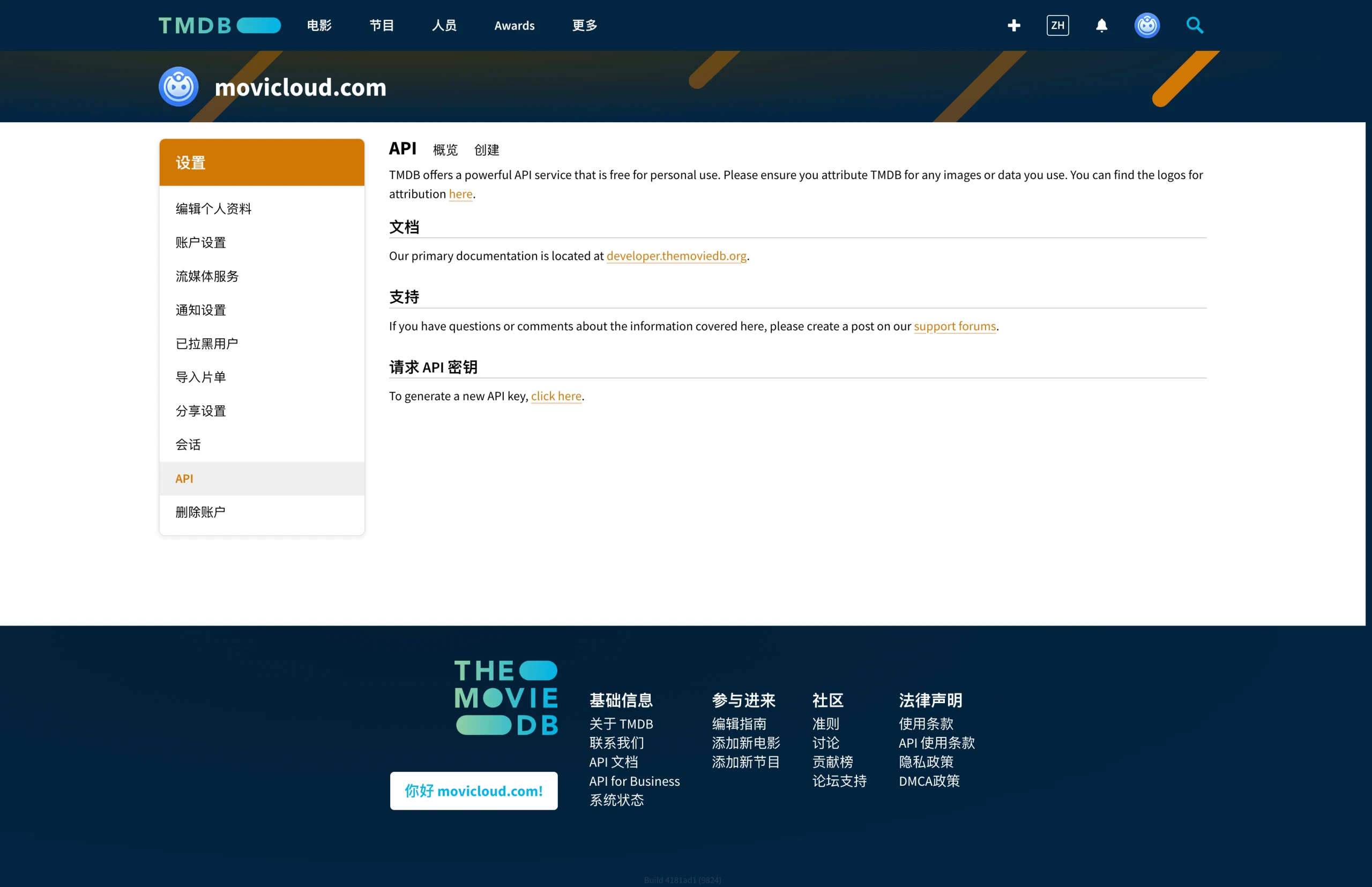The height and width of the screenshot is (887, 1372).
Task: Select API in settings sidebar
Action: pyautogui.click(x=262, y=479)
